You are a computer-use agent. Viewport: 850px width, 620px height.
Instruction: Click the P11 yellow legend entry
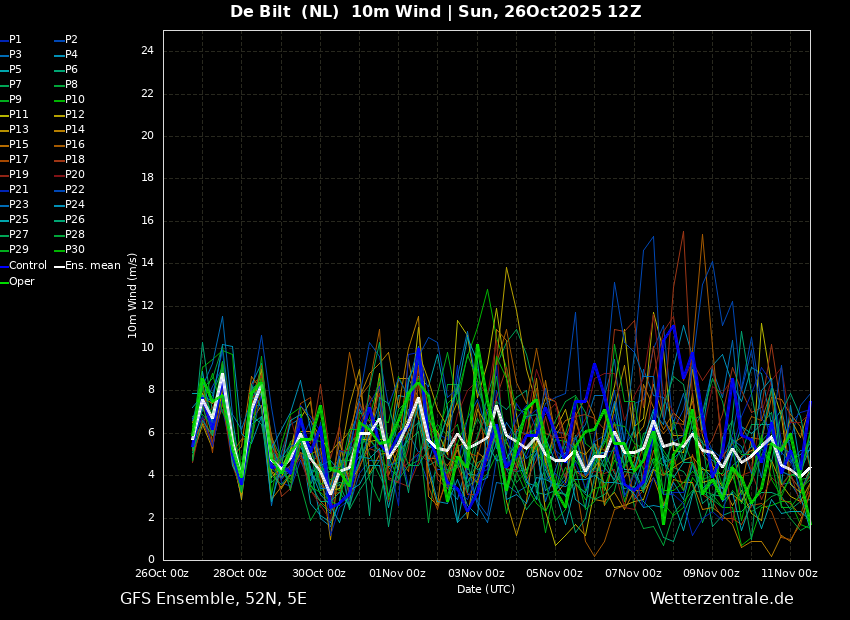[14, 114]
